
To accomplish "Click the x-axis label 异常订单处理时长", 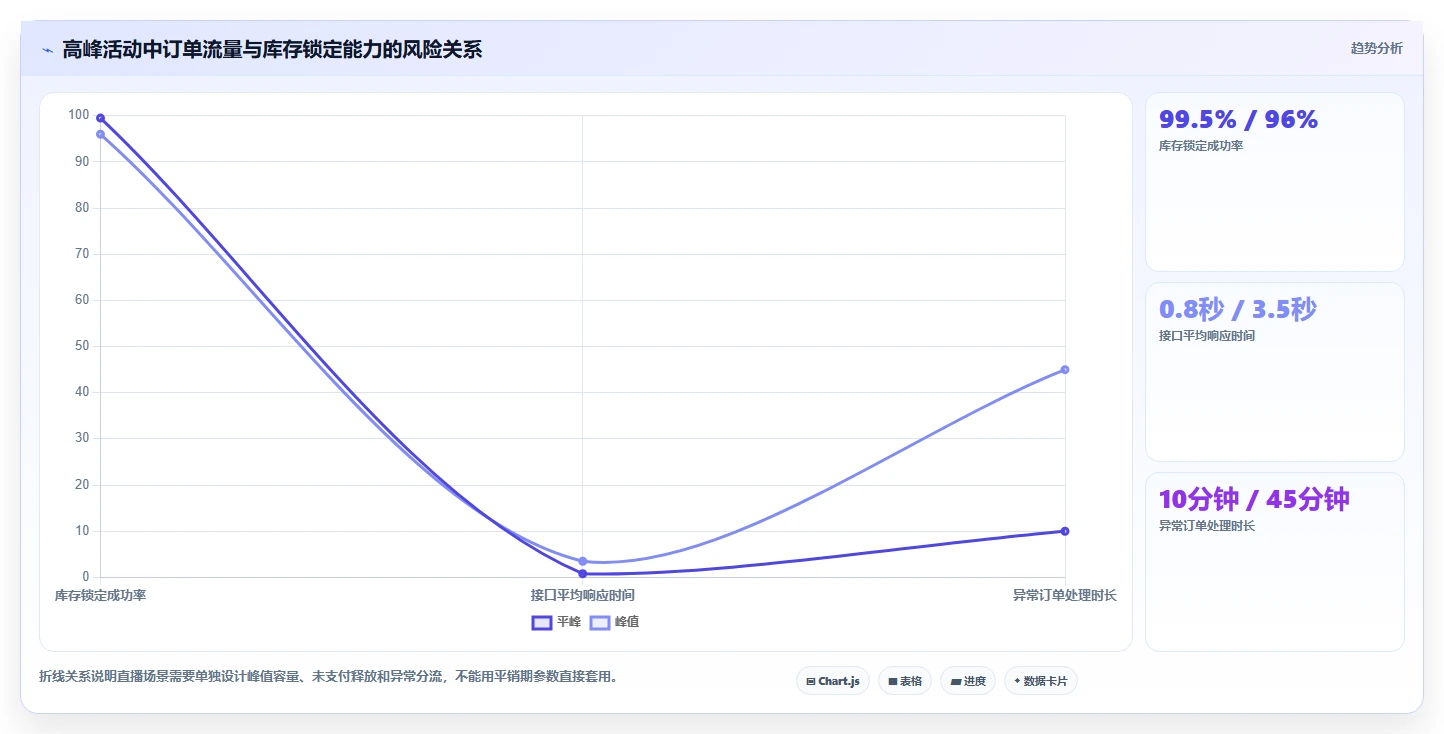I will (1065, 595).
